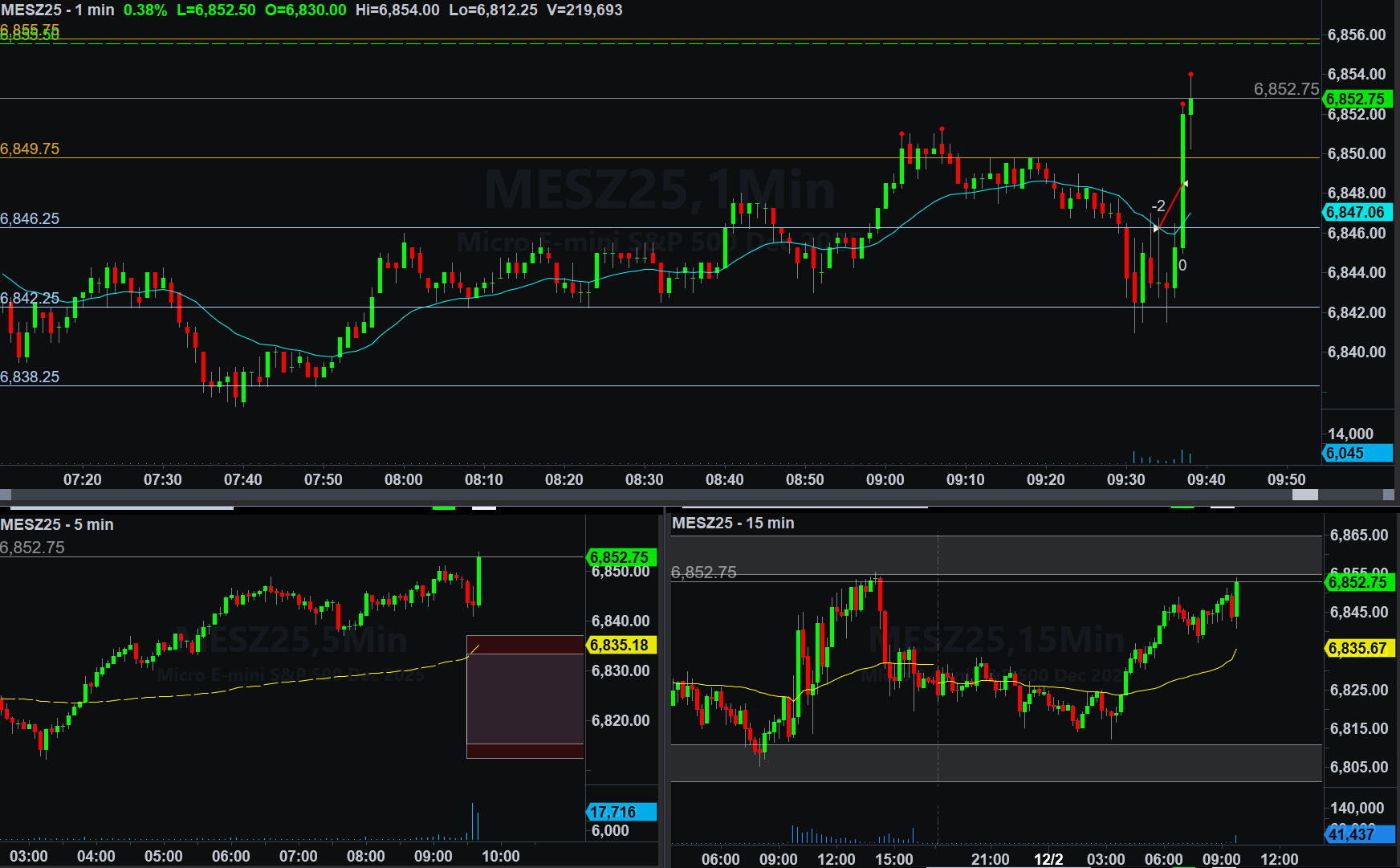Click the green 6,852.75 price tag on 1-min axis
This screenshot has height=868, width=1400.
coord(1357,99)
